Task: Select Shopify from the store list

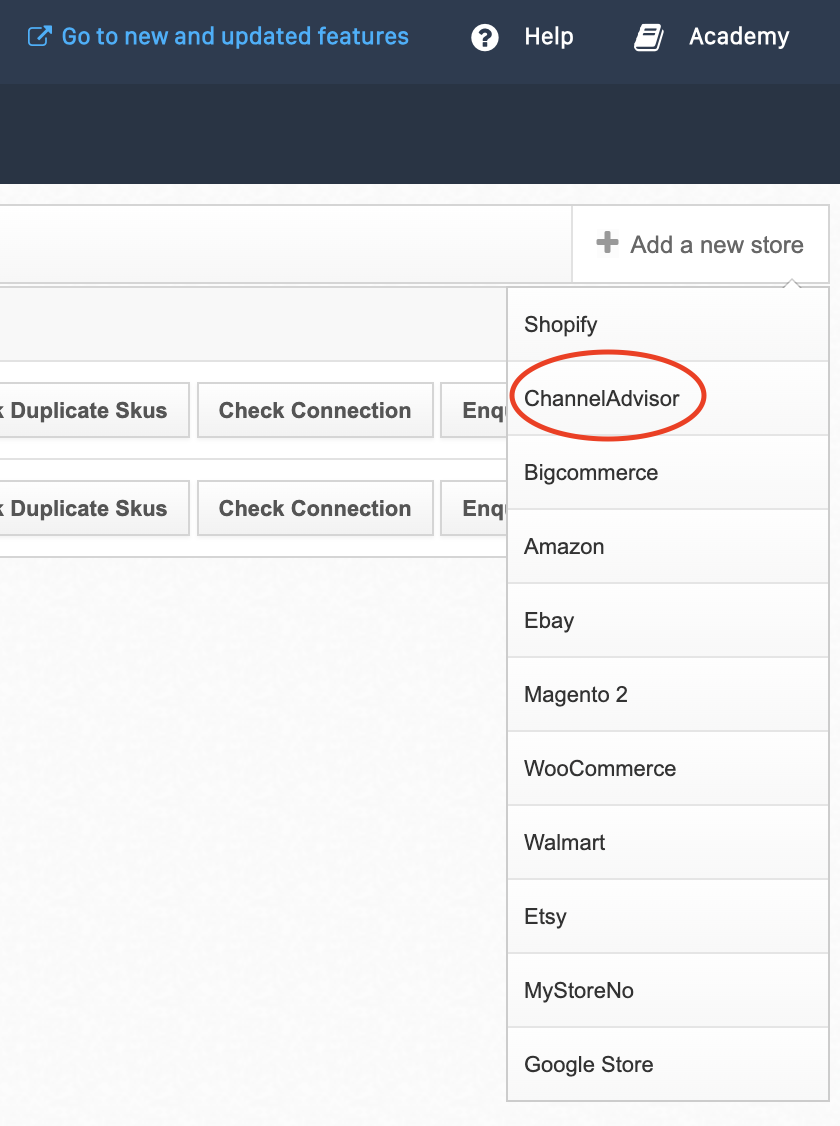Action: click(668, 325)
